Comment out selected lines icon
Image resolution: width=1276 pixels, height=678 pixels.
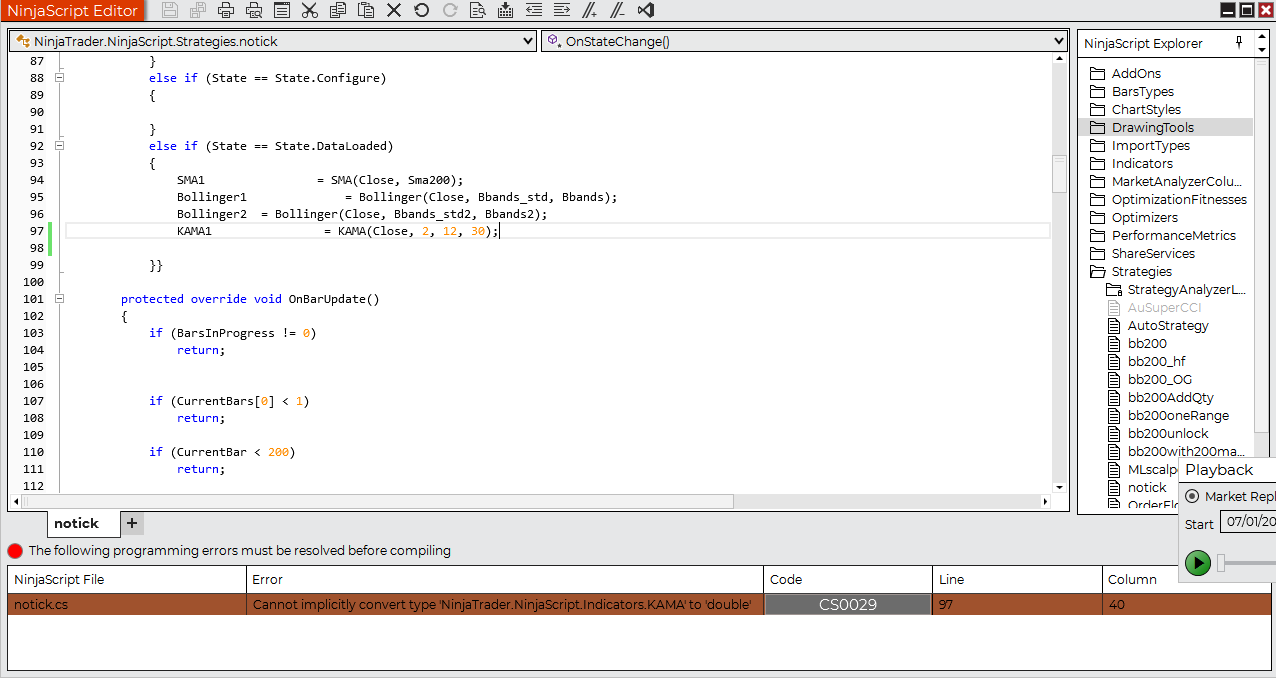tap(590, 10)
